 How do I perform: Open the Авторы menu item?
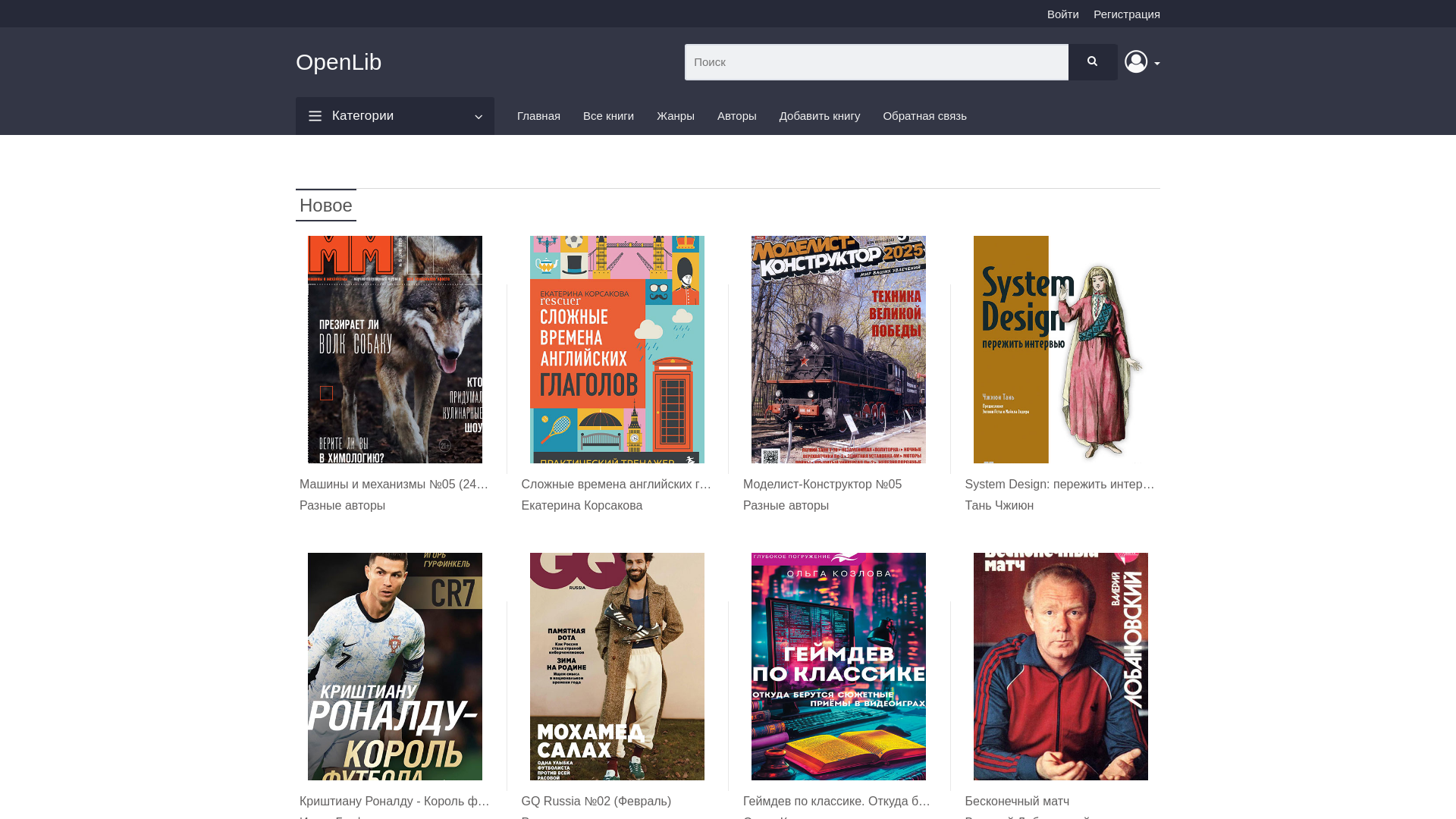pos(737,116)
